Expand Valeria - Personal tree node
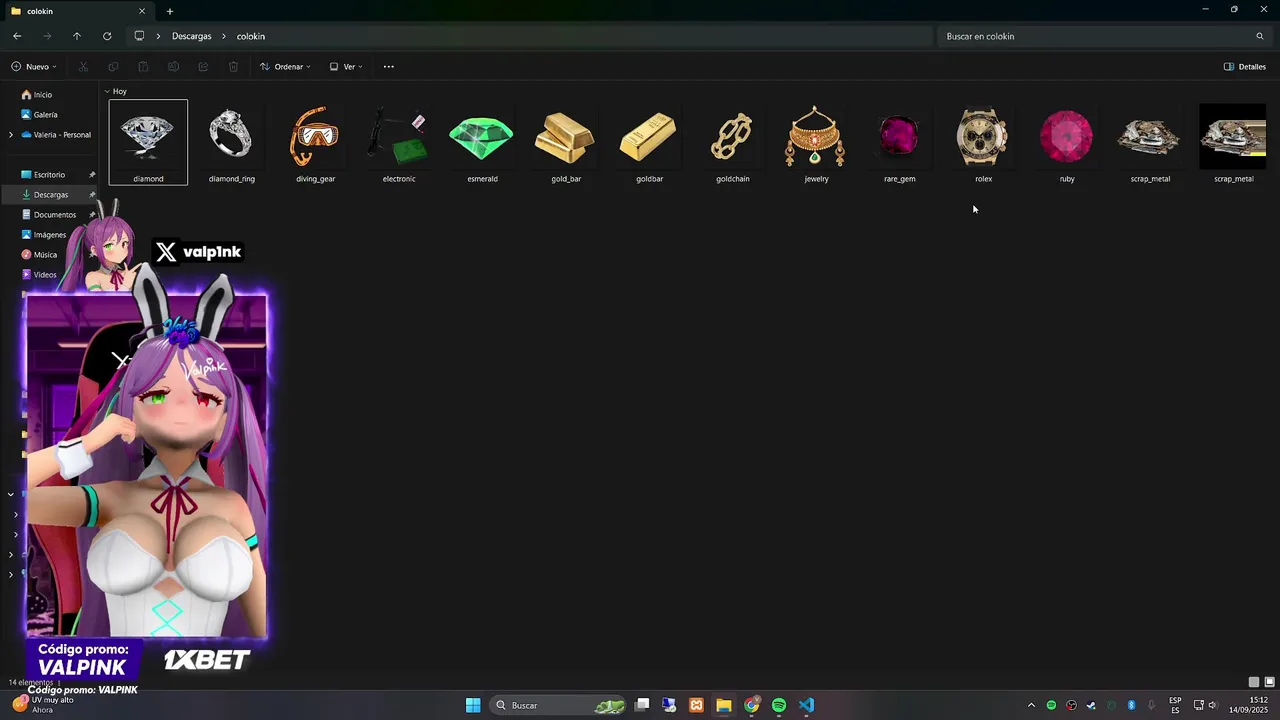Image resolution: width=1280 pixels, height=720 pixels. coord(11,135)
